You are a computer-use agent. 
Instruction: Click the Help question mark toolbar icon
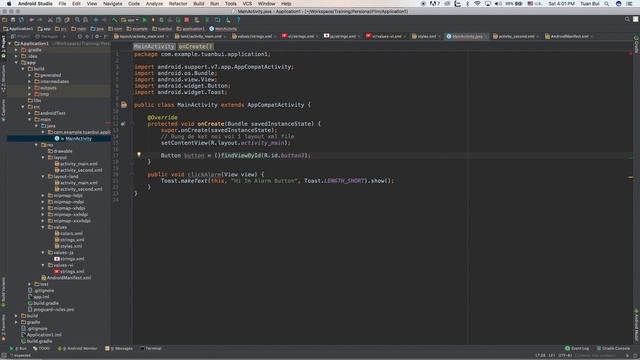[238, 20]
